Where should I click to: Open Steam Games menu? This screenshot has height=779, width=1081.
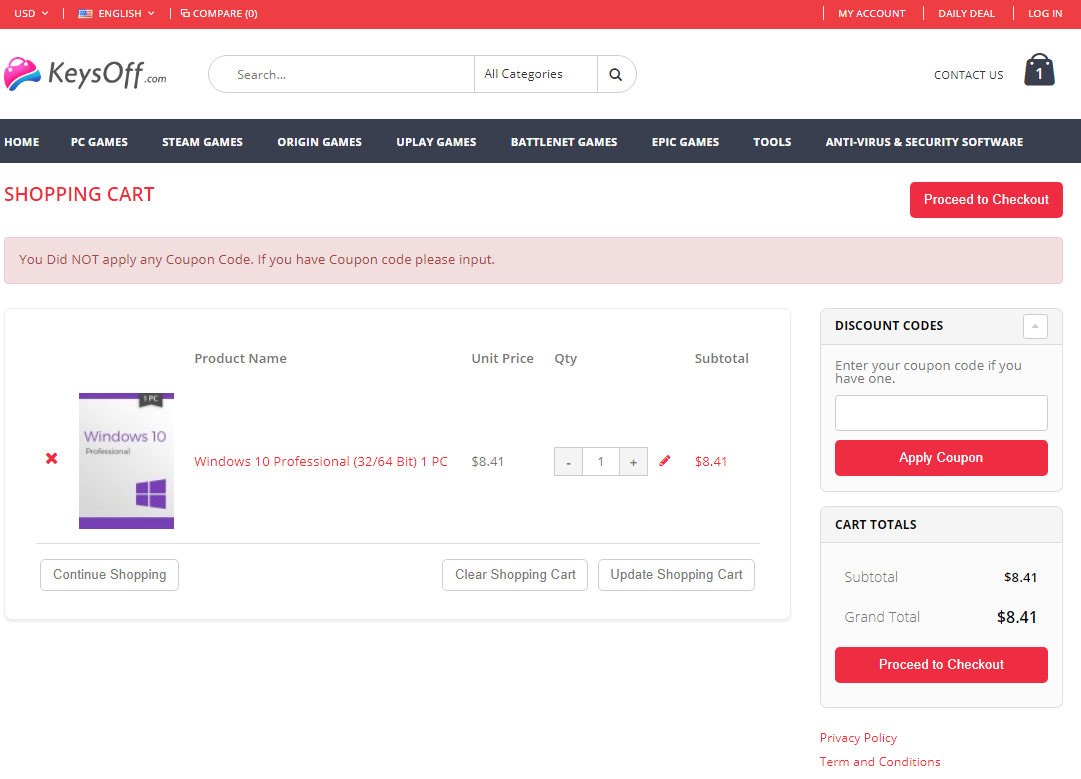(202, 142)
